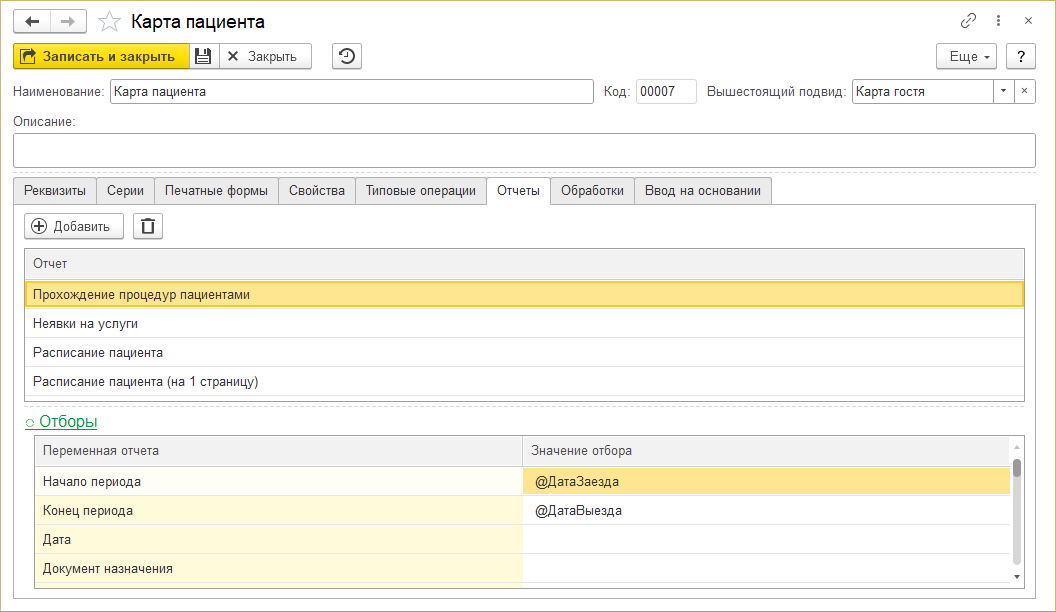Delete the selected report with trash icon
The width and height of the screenshot is (1056, 612).
[148, 226]
